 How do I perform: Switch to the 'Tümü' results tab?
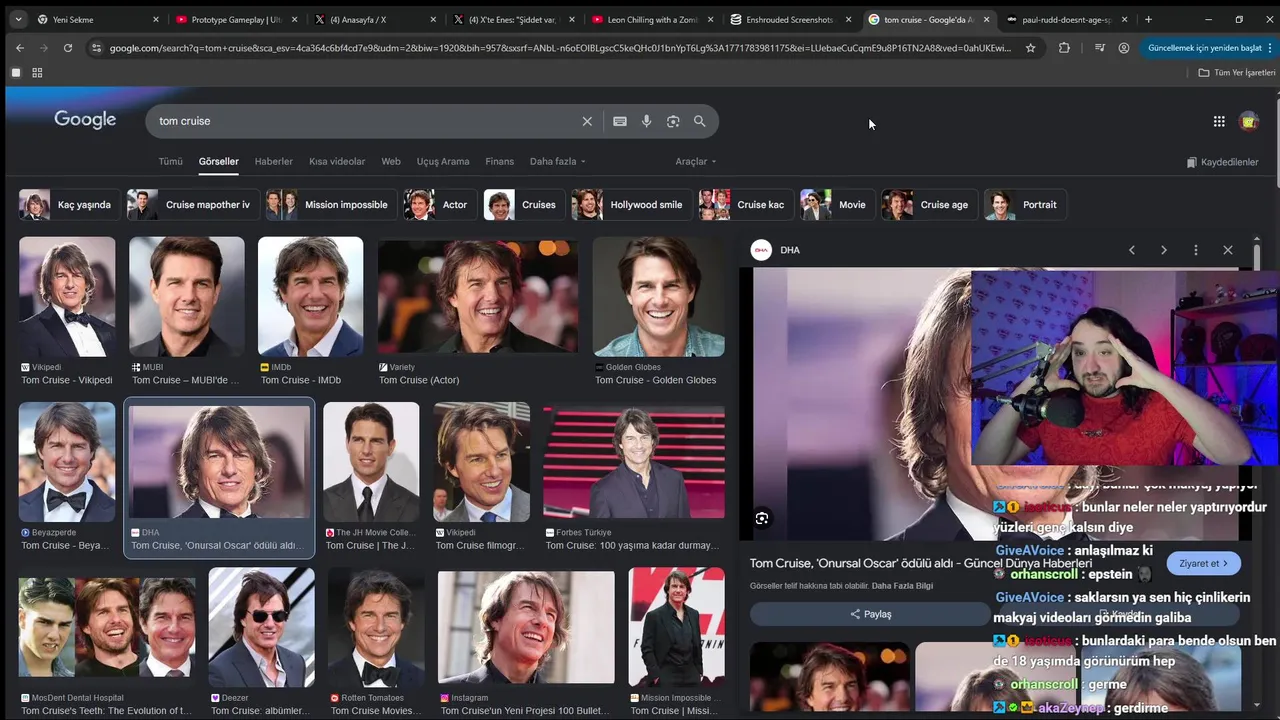coord(170,161)
